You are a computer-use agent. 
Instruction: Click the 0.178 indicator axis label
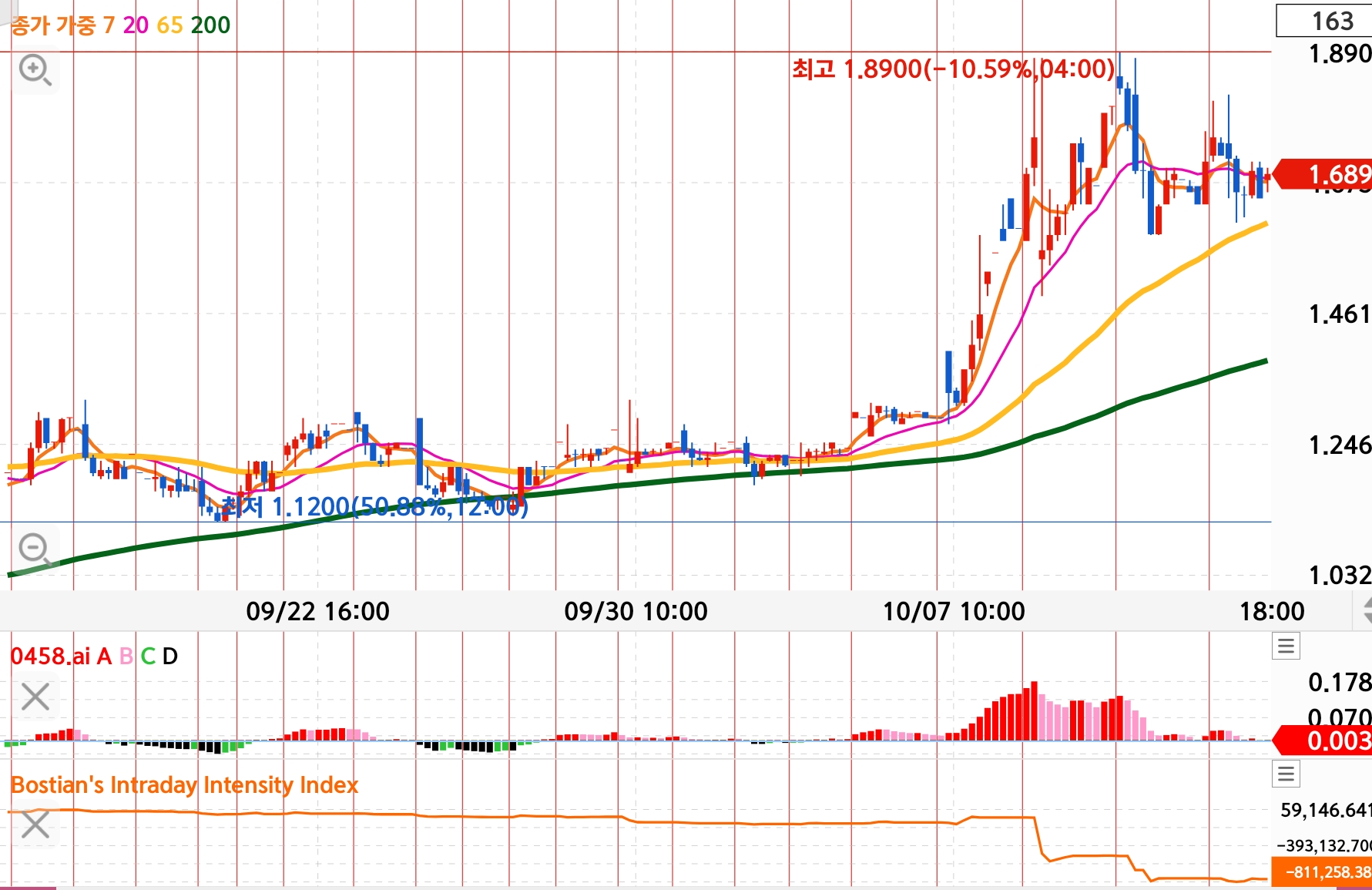1340,682
